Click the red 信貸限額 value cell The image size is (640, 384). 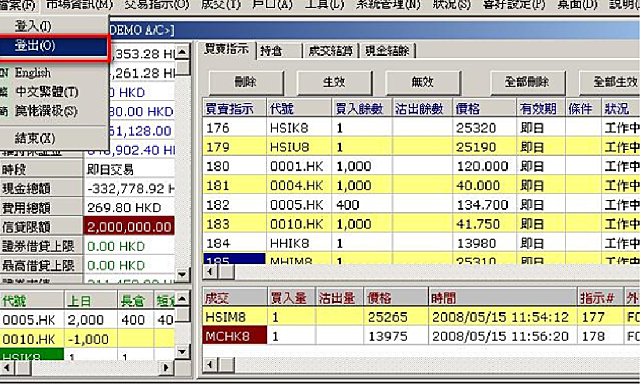129,226
